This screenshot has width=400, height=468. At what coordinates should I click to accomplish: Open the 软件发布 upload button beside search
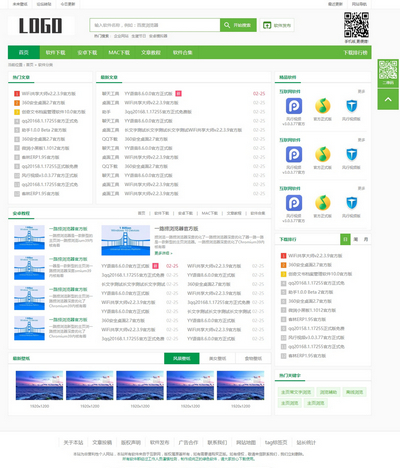pyautogui.click(x=277, y=25)
